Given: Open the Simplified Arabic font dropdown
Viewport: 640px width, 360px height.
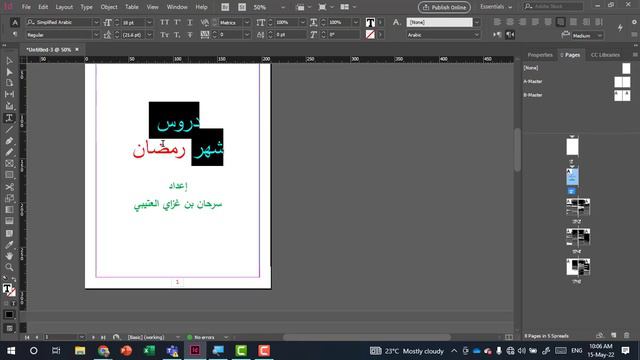Looking at the screenshot, I should click(96, 22).
